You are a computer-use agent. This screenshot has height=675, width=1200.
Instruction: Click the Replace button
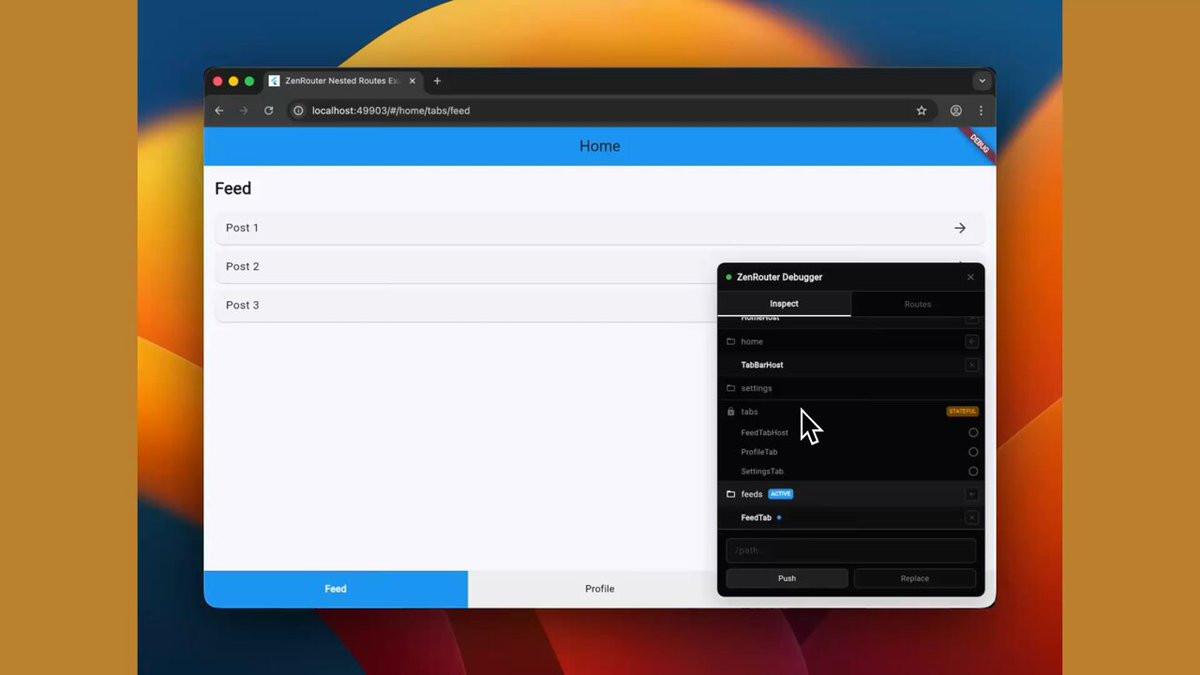(x=915, y=578)
